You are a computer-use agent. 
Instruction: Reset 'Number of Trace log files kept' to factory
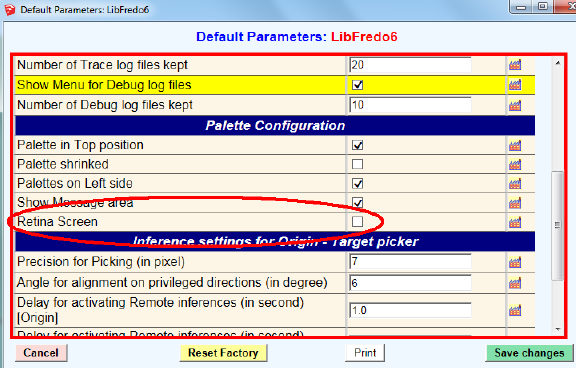tap(515, 65)
